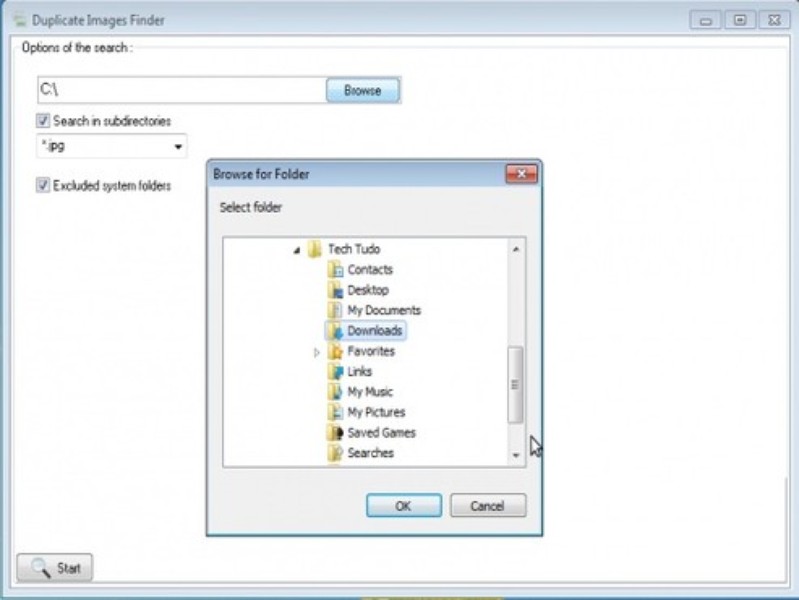Click Start search button

click(55, 568)
